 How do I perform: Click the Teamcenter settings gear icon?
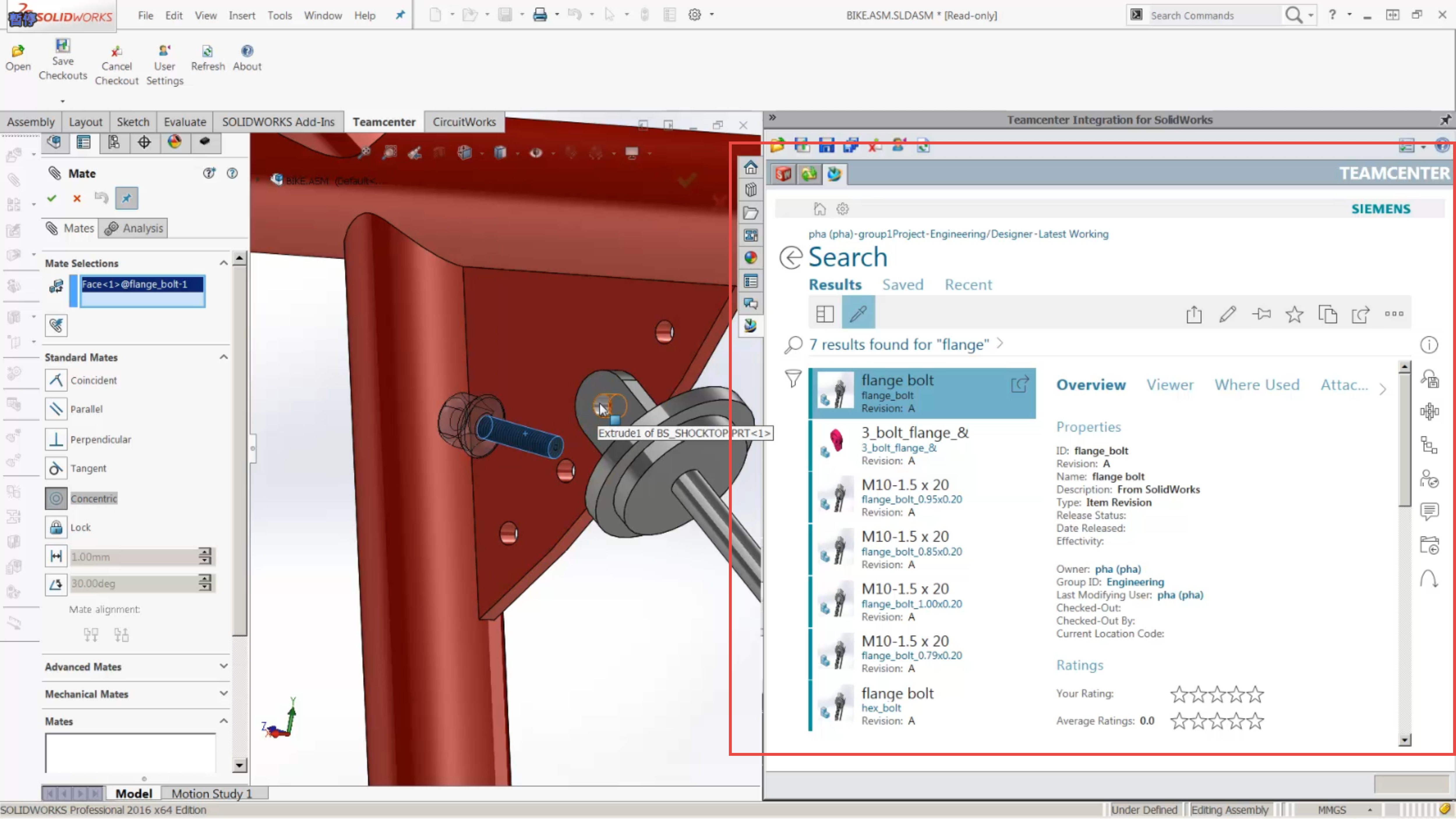(843, 209)
